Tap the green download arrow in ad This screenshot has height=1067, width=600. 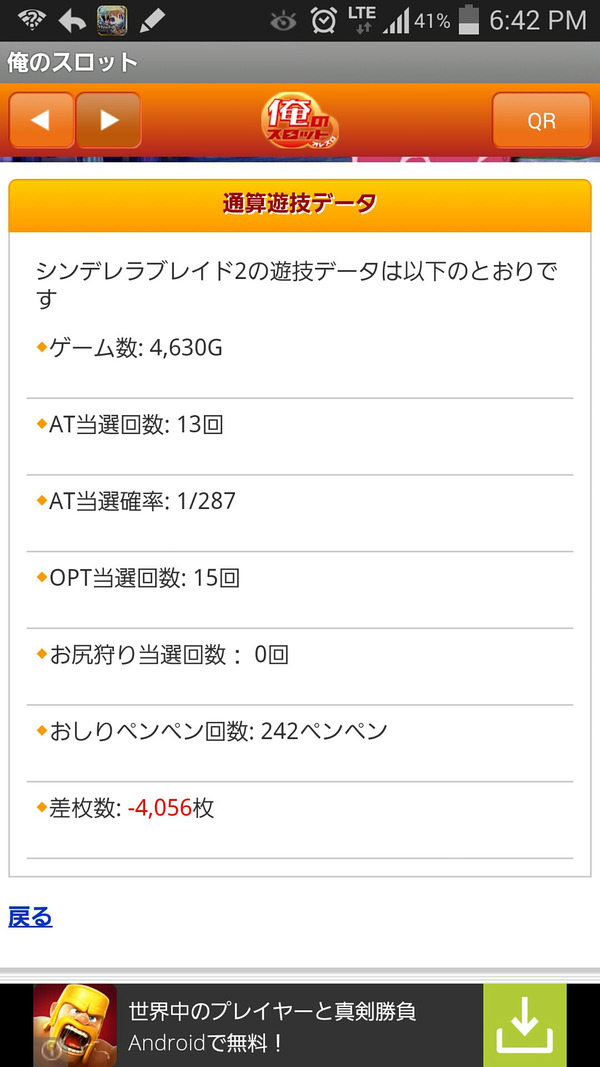(524, 1025)
